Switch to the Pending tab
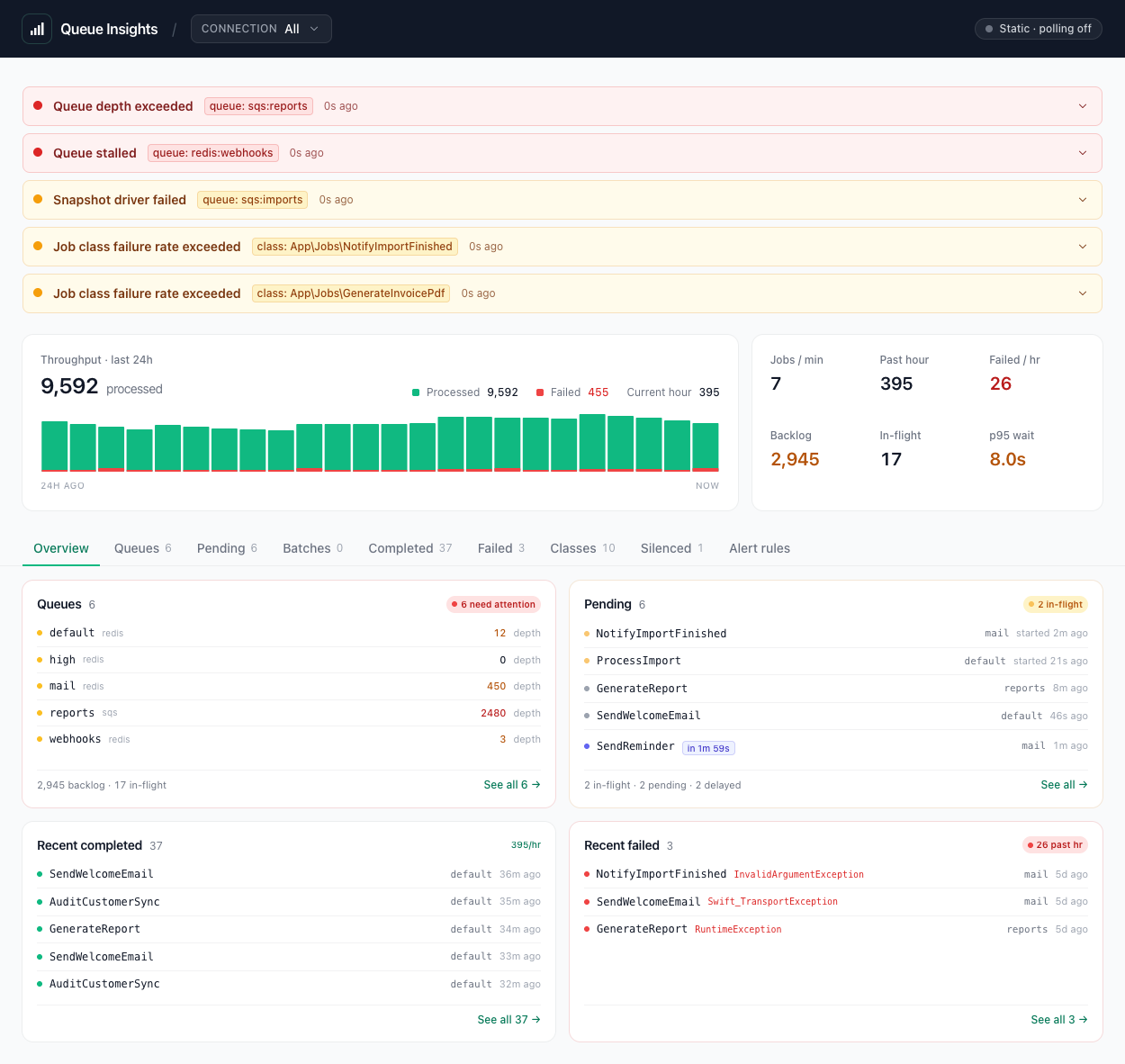Viewport: 1125px width, 1064px height. coord(227,548)
